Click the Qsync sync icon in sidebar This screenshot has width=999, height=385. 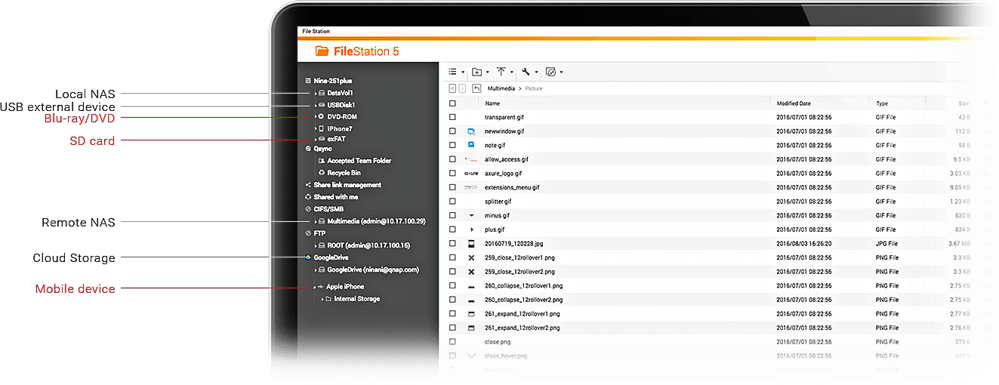click(308, 149)
